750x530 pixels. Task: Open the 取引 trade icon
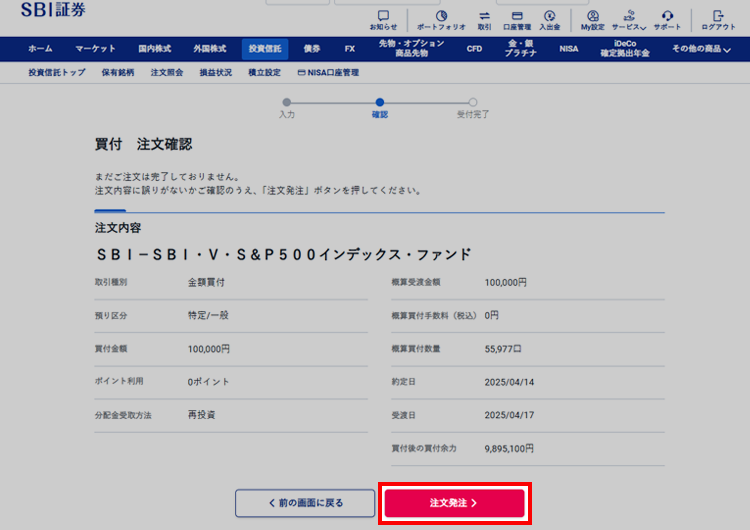pos(485,21)
